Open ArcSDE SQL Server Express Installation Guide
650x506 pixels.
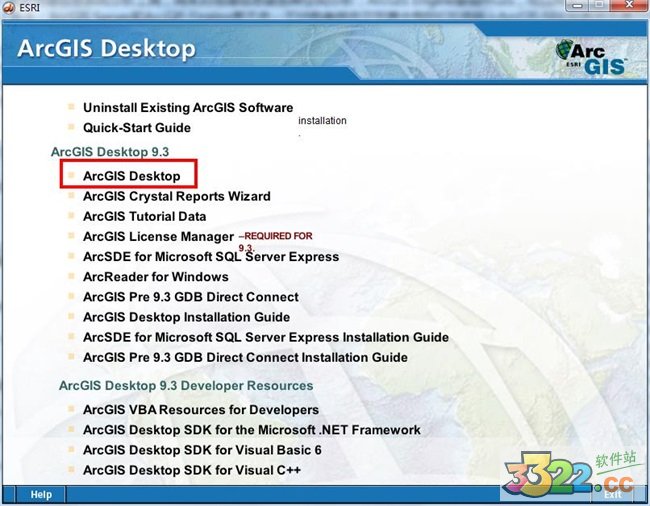(266, 337)
